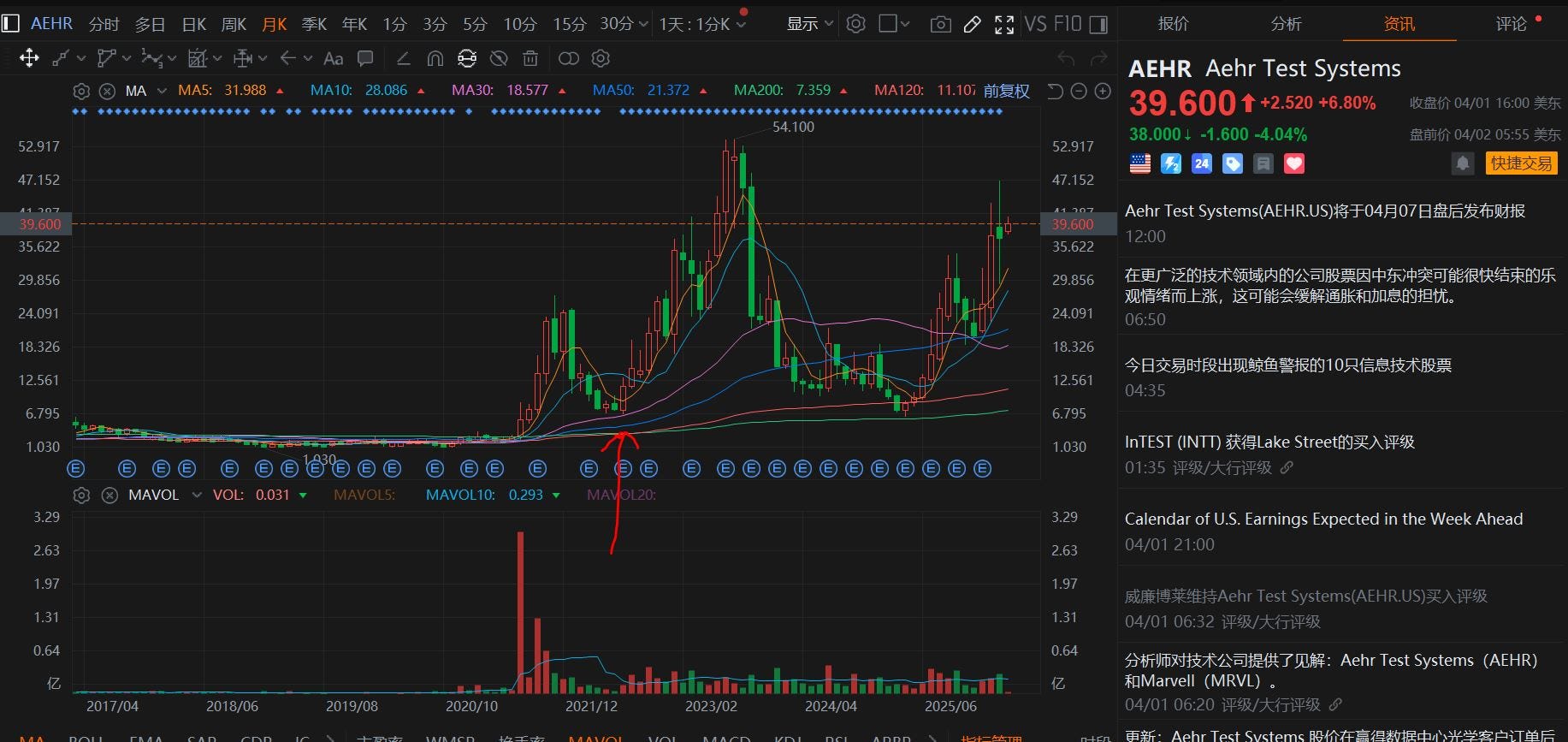1568x742 pixels.
Task: Open the 显示 display dropdown
Action: coord(810,24)
